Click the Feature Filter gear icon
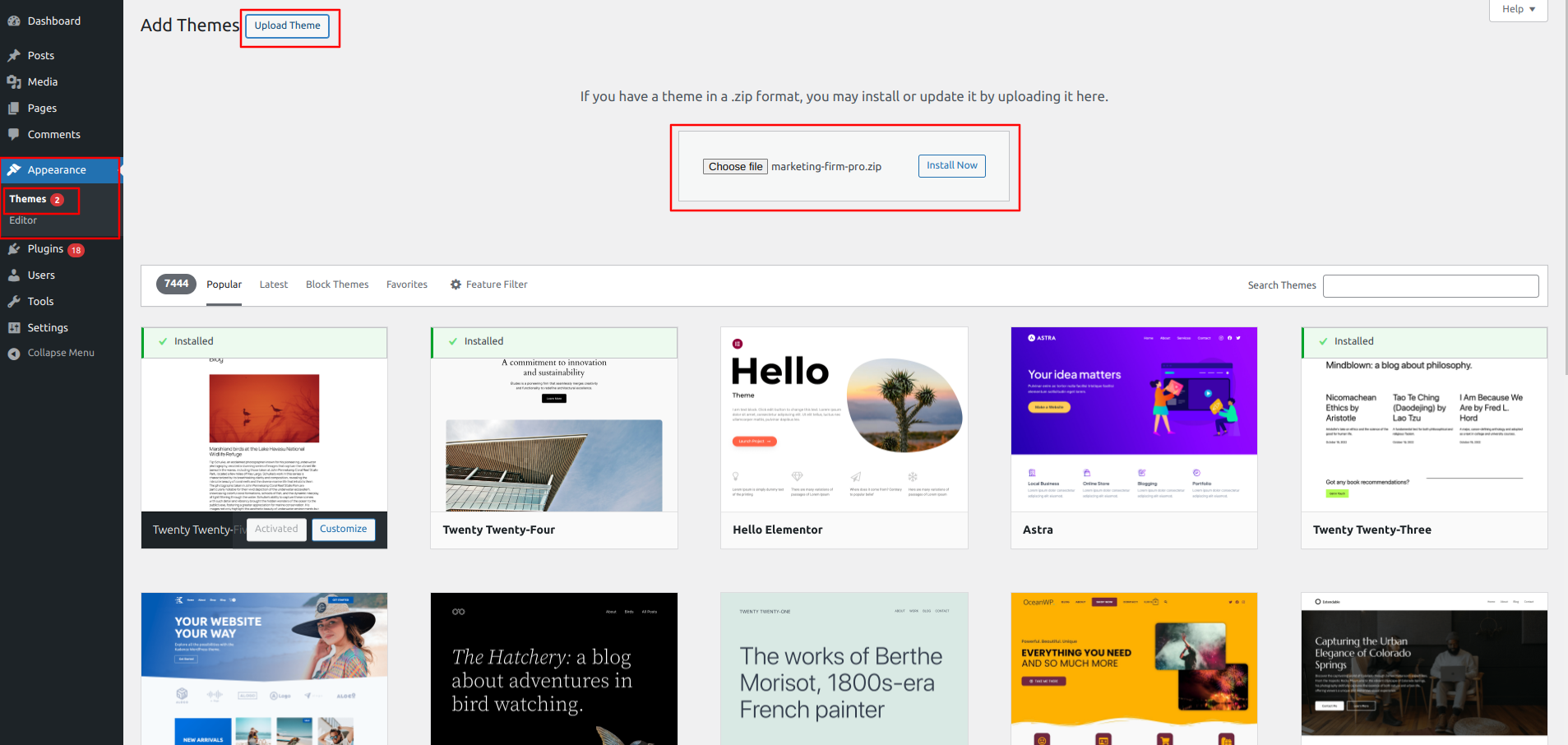Image resolution: width=1568 pixels, height=745 pixels. [x=456, y=285]
